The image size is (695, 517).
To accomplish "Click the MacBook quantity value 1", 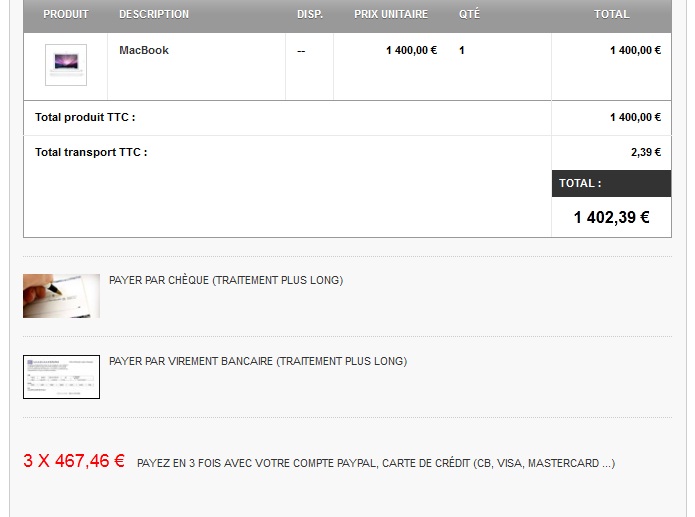I will point(462,51).
